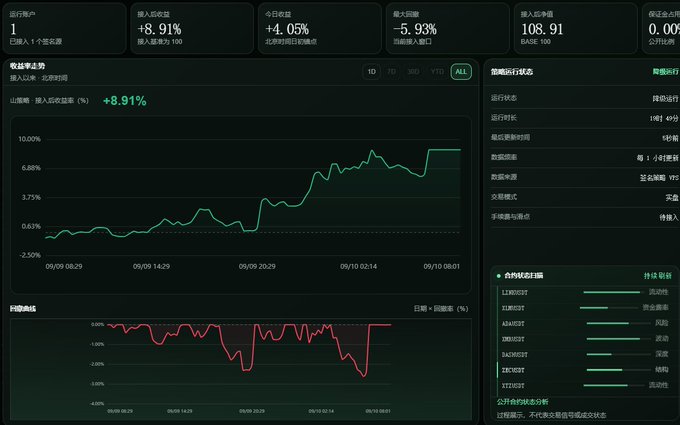The image size is (680, 425).
Task: Activate the ALL range tab
Action: click(461, 72)
